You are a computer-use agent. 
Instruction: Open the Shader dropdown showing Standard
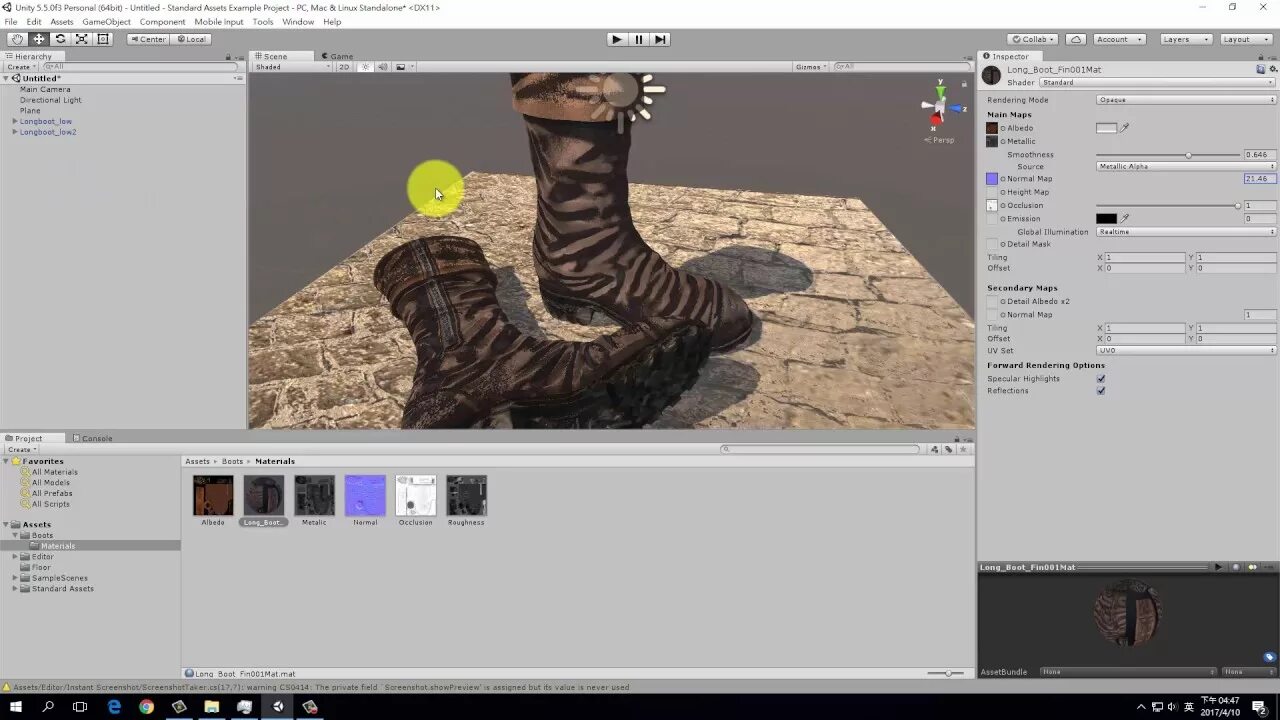[x=1158, y=82]
